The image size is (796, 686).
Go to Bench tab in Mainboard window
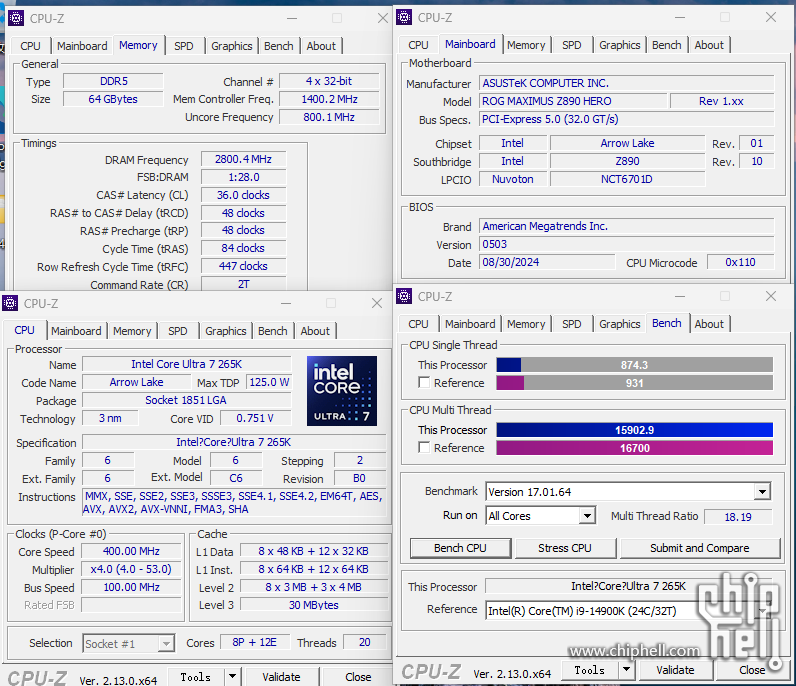click(x=667, y=45)
